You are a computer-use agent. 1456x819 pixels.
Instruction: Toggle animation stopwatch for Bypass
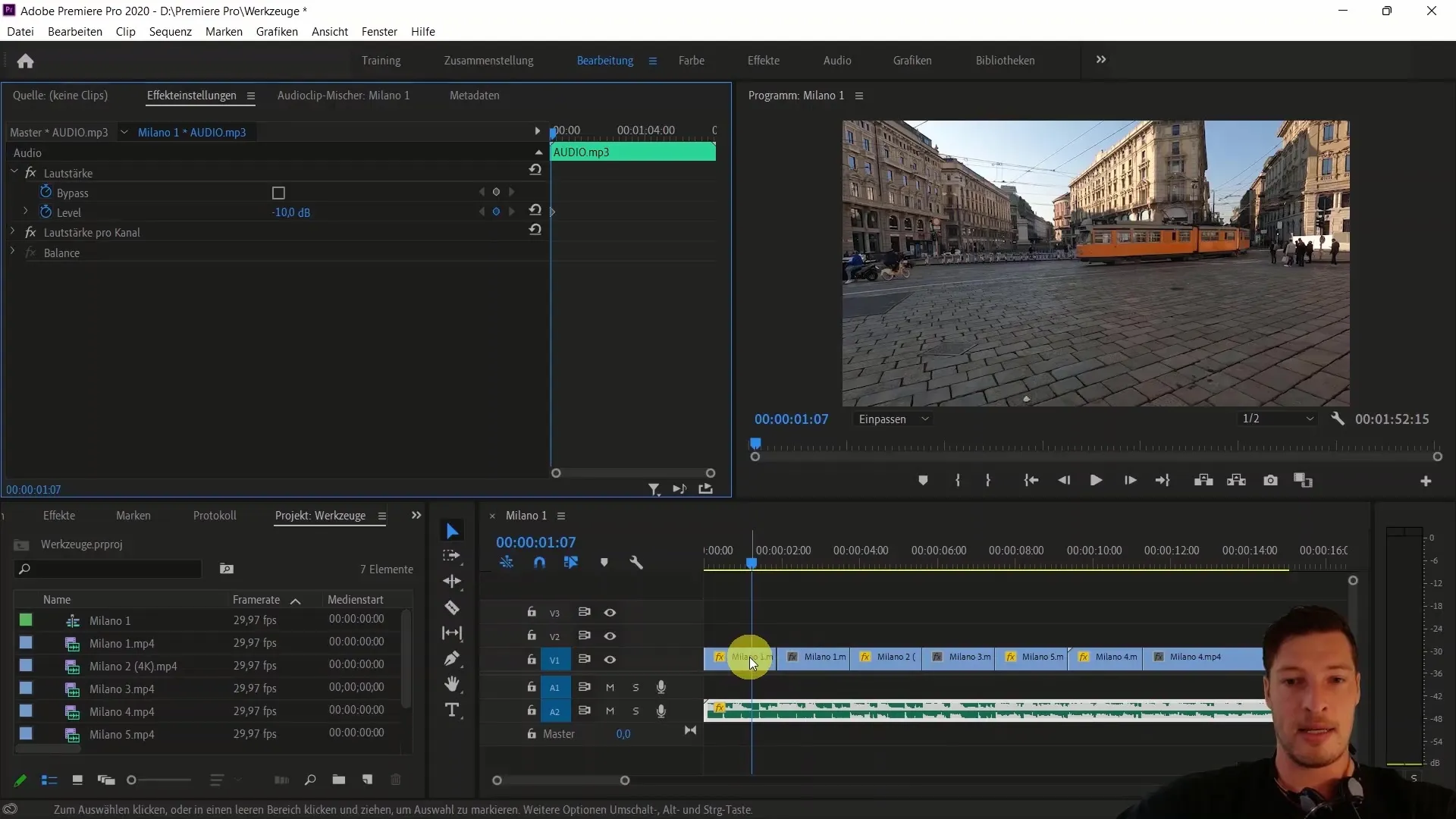[46, 192]
